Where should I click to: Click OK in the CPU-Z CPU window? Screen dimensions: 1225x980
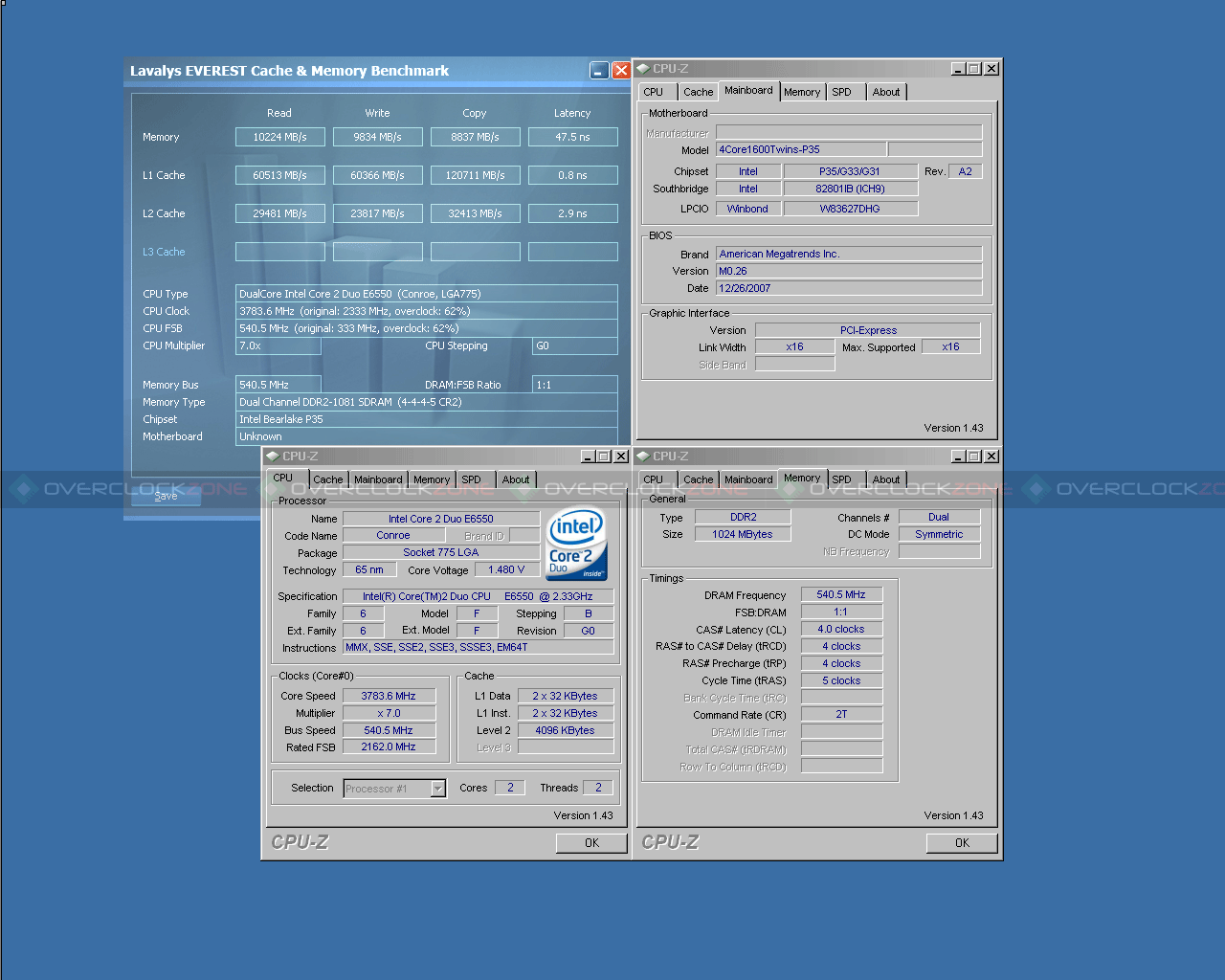pyautogui.click(x=591, y=843)
